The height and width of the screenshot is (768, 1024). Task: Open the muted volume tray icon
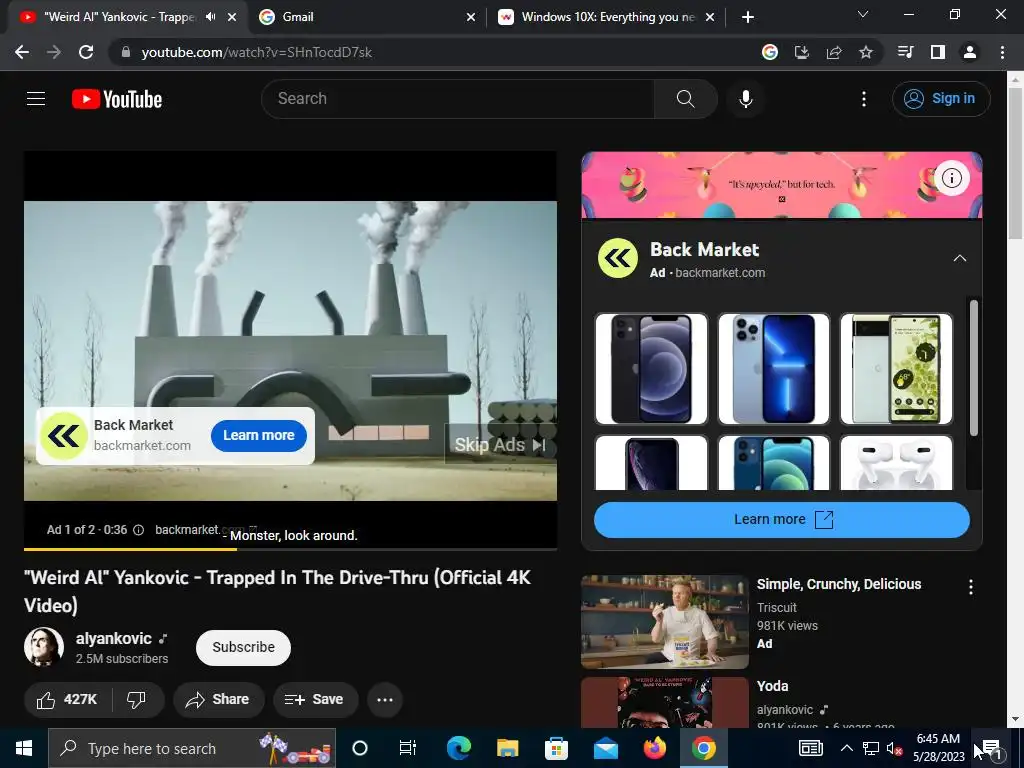pyautogui.click(x=893, y=748)
